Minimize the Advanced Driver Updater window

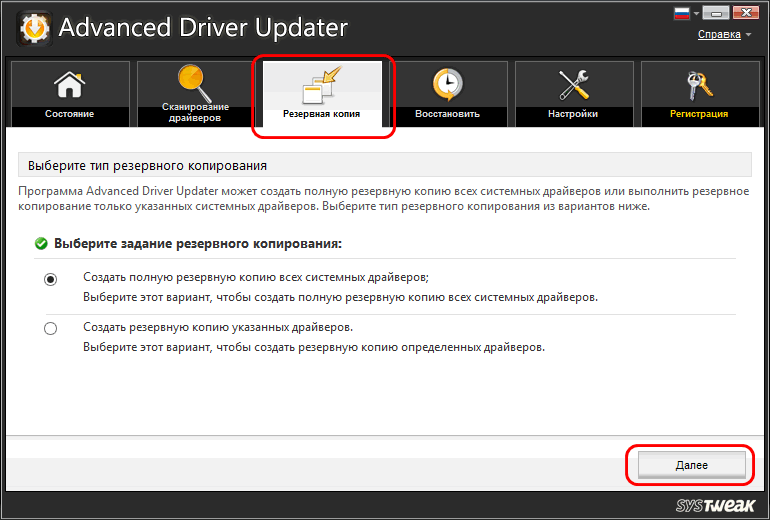pyautogui.click(x=717, y=13)
